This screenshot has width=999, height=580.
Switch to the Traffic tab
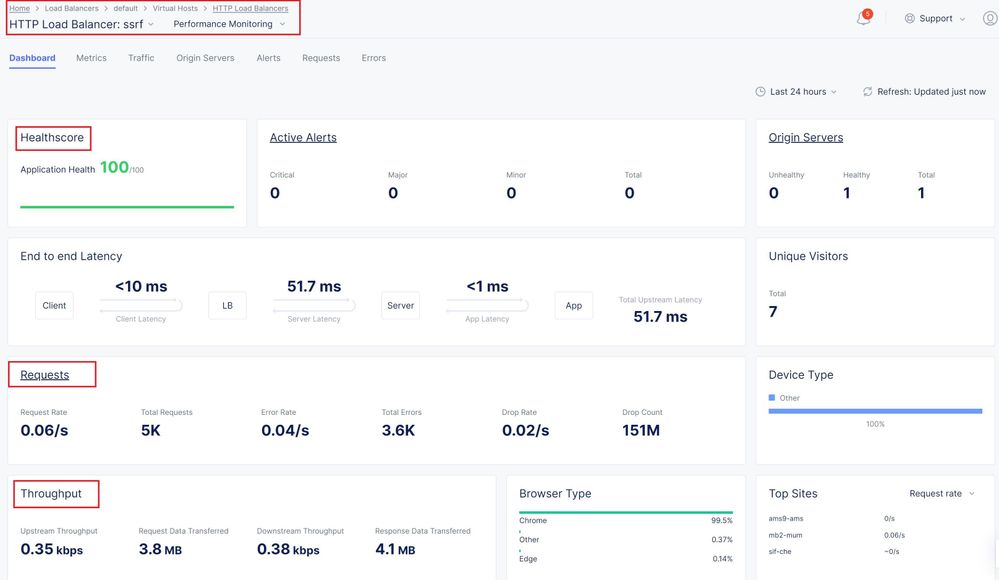[141, 58]
